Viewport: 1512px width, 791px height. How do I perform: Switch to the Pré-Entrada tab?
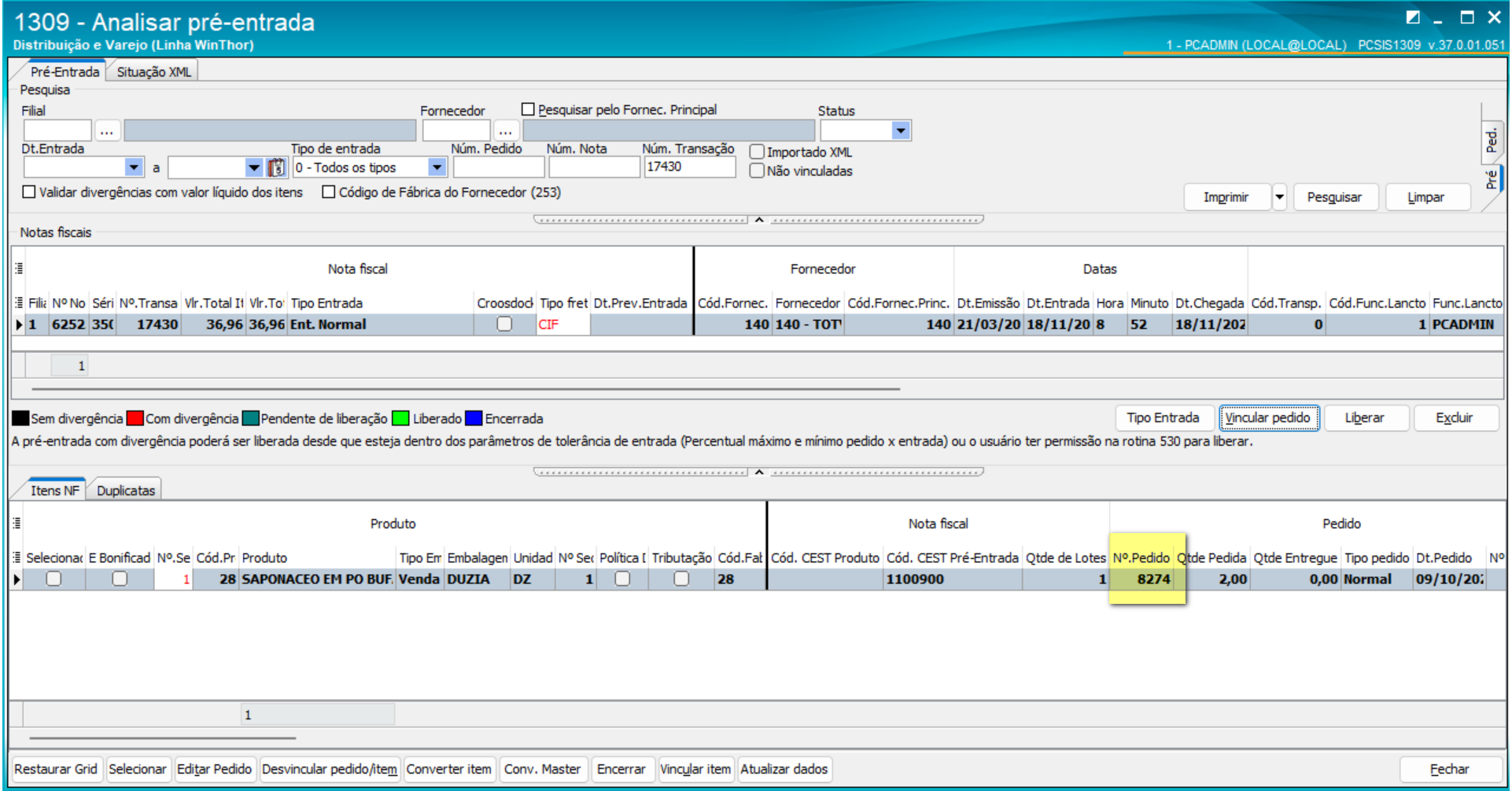pyautogui.click(x=65, y=72)
